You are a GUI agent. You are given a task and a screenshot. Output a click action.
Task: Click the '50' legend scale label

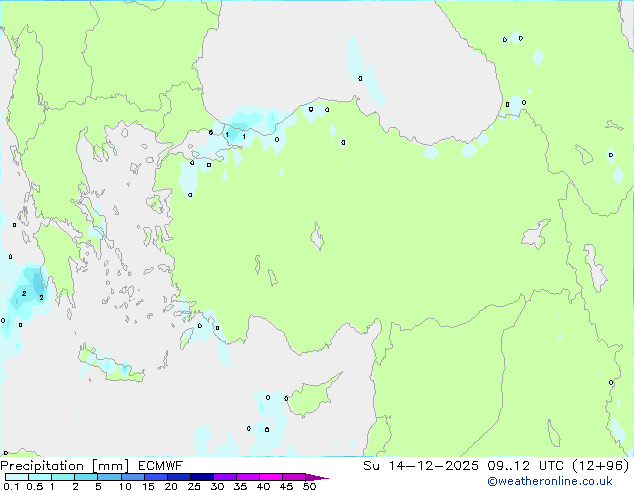point(309,486)
